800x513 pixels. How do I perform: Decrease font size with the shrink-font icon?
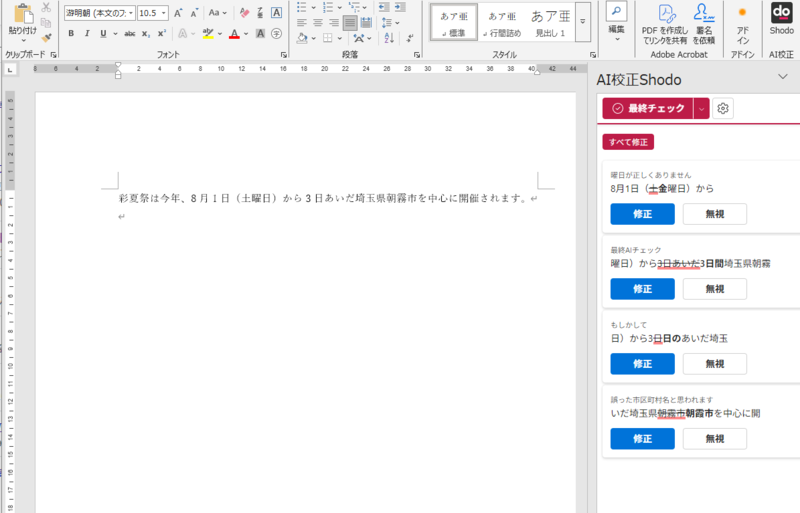click(x=194, y=13)
